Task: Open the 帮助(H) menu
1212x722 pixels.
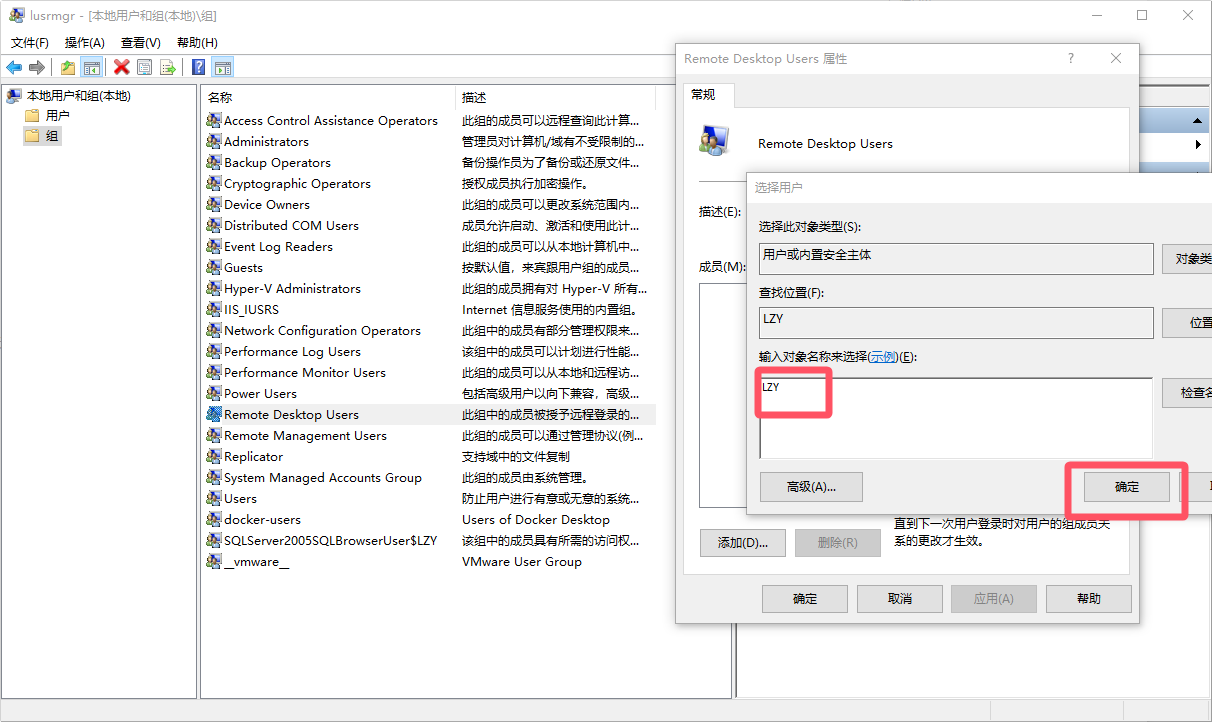Action: pos(197,43)
